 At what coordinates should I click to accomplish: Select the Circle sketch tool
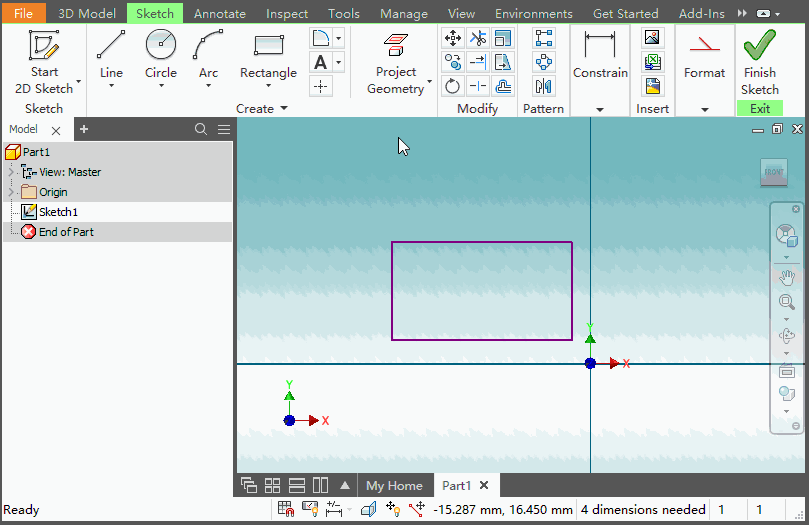[x=160, y=54]
